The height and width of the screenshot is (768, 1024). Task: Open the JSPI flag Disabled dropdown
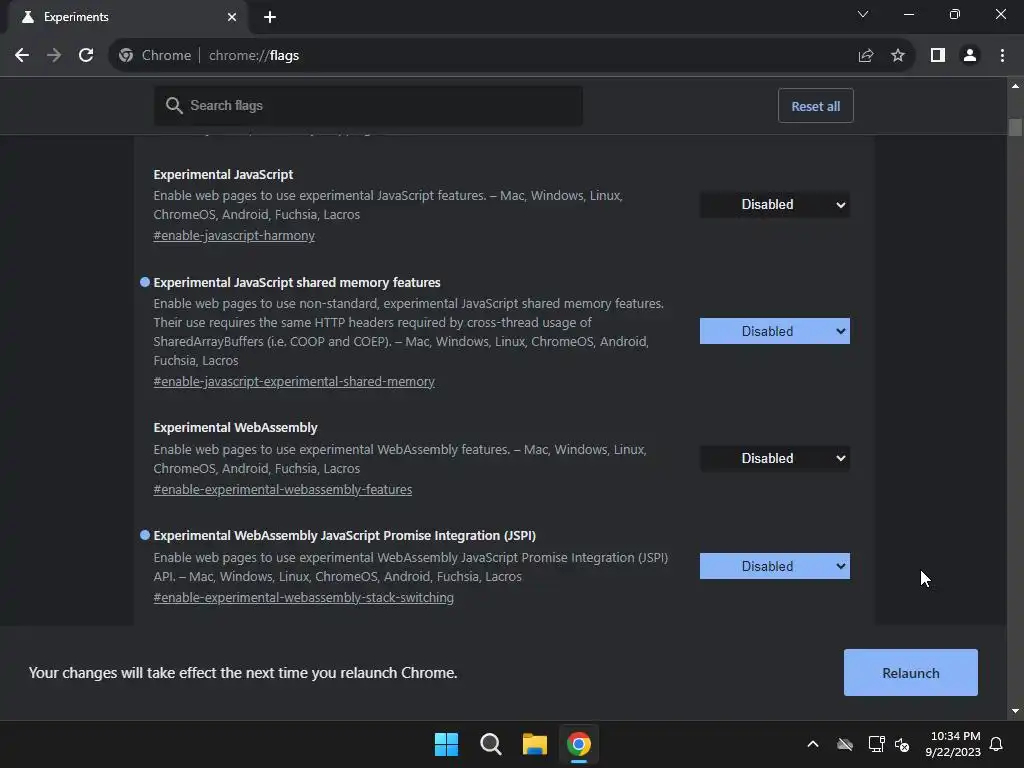click(x=775, y=566)
